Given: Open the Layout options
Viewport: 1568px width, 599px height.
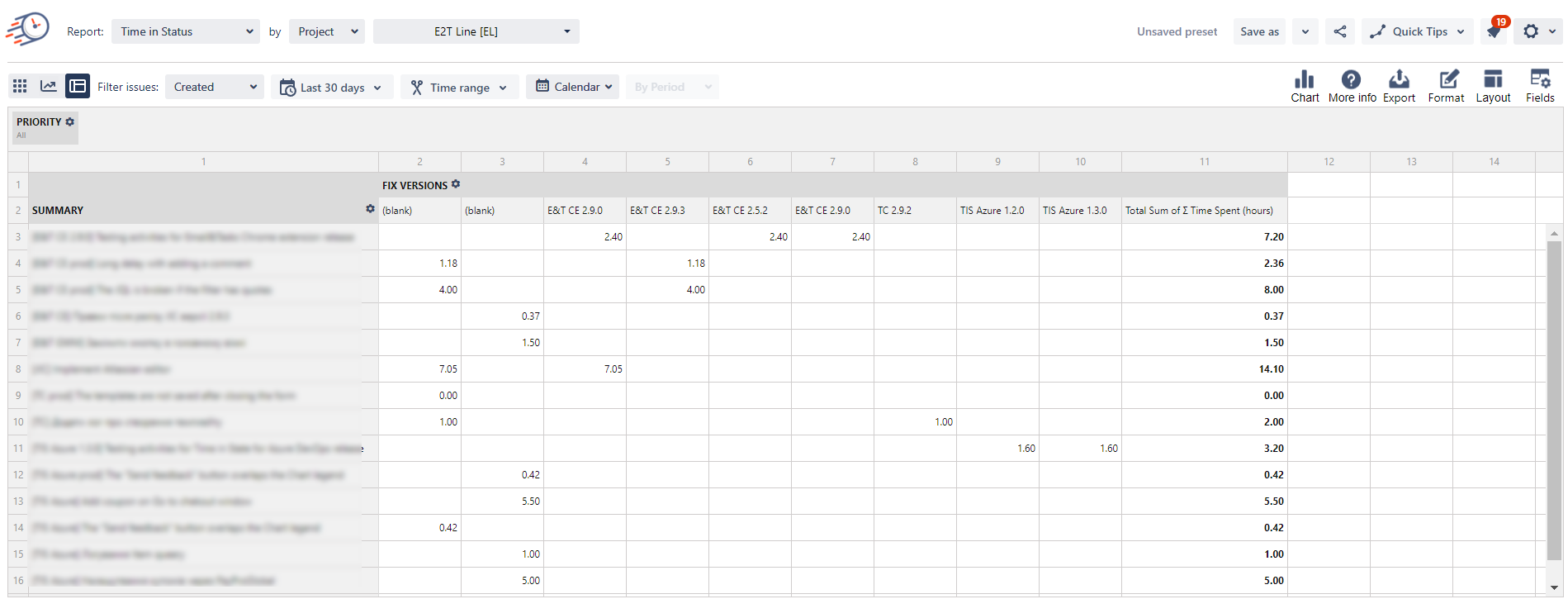Looking at the screenshot, I should click(x=1493, y=86).
